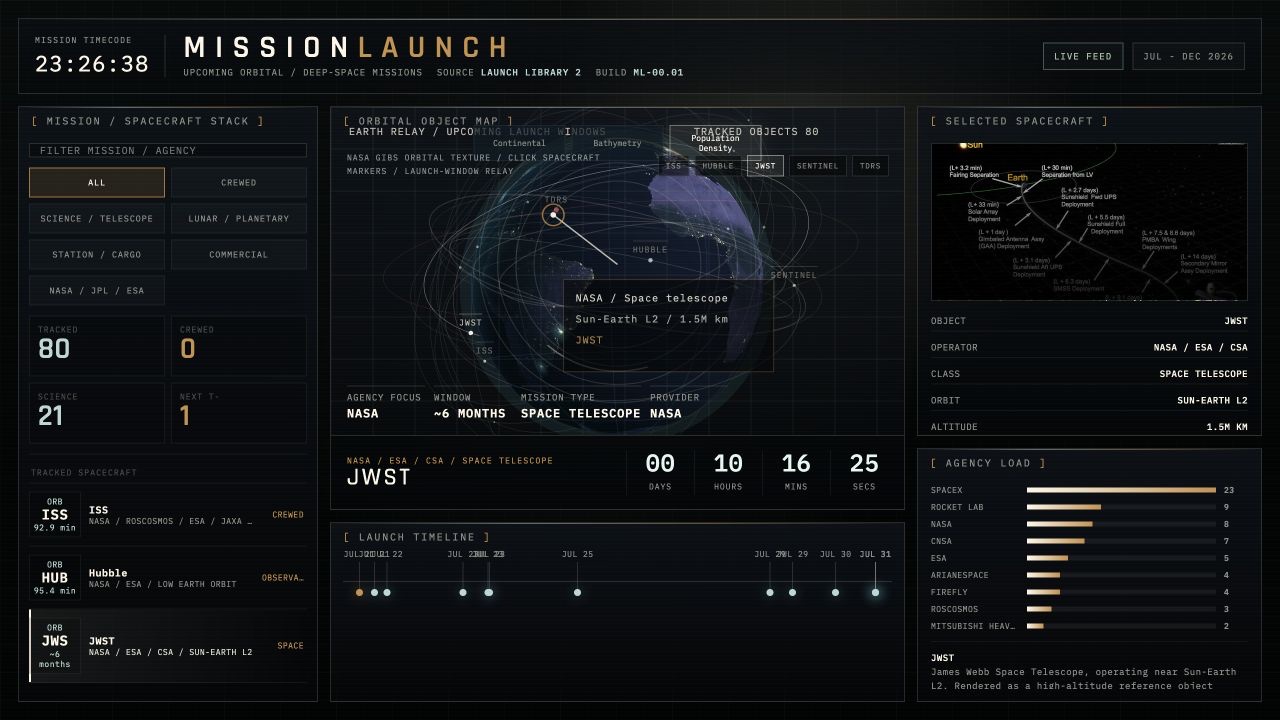Click the AGENCY FOCUS value NASA
The height and width of the screenshot is (720, 1280).
coord(363,413)
